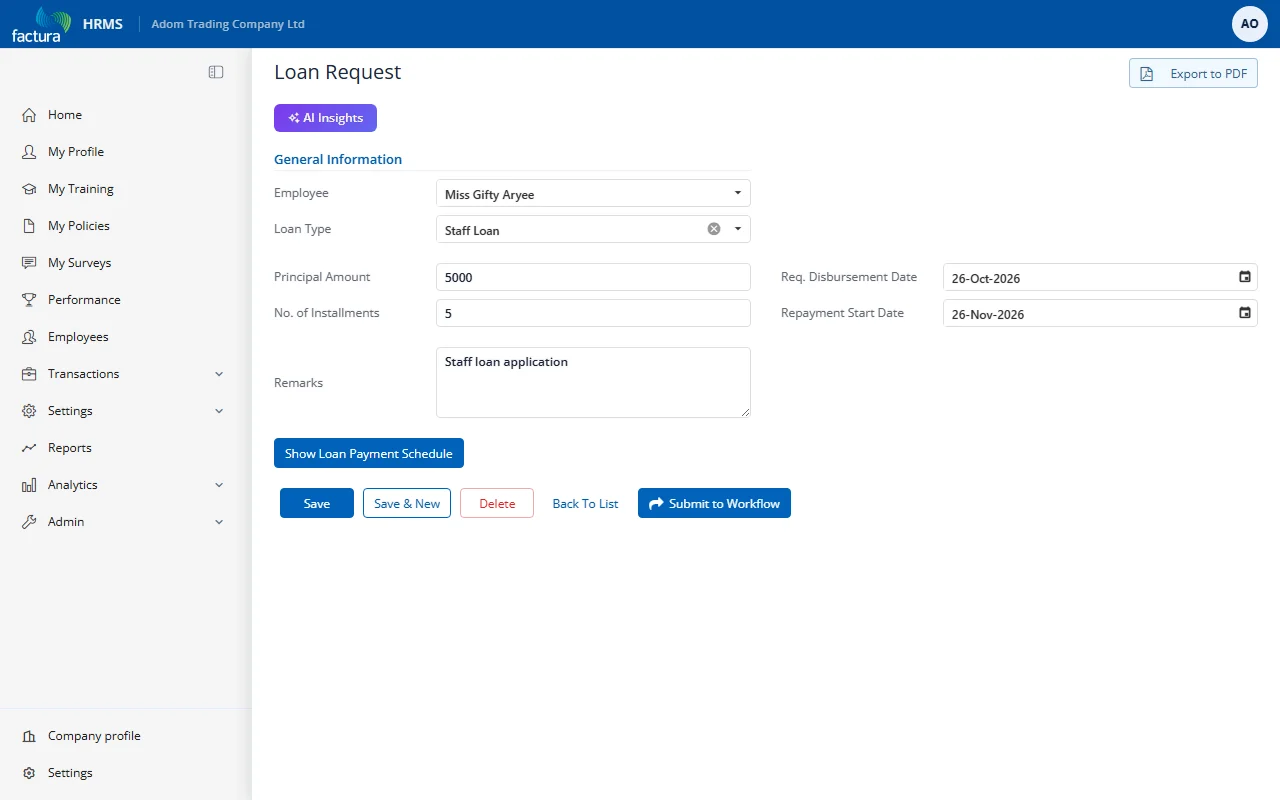The width and height of the screenshot is (1280, 800).
Task: Click the Factura logo
Action: (x=41, y=24)
